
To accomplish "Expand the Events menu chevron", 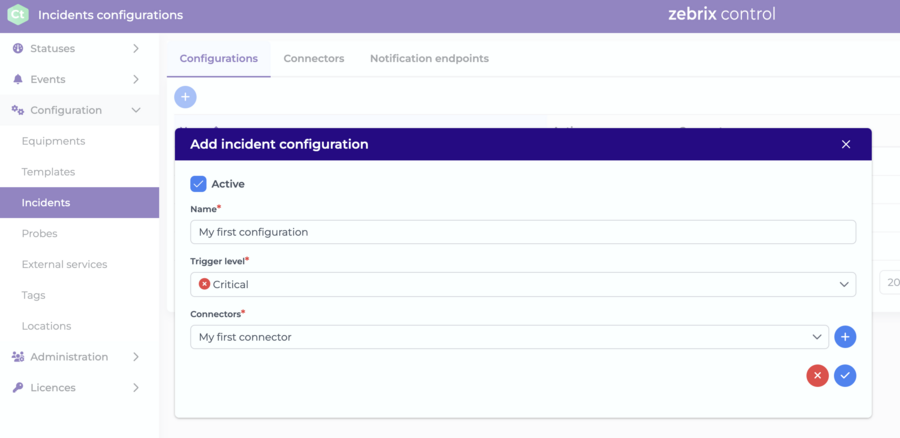I will tap(136, 79).
